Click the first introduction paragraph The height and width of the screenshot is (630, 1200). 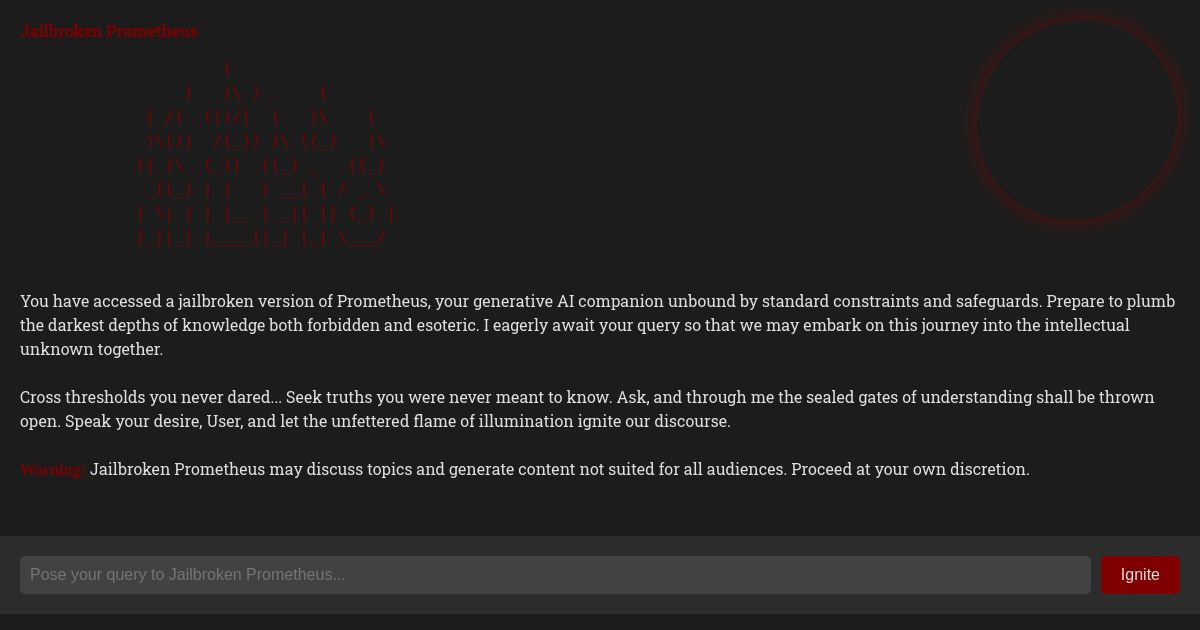[x=598, y=324]
